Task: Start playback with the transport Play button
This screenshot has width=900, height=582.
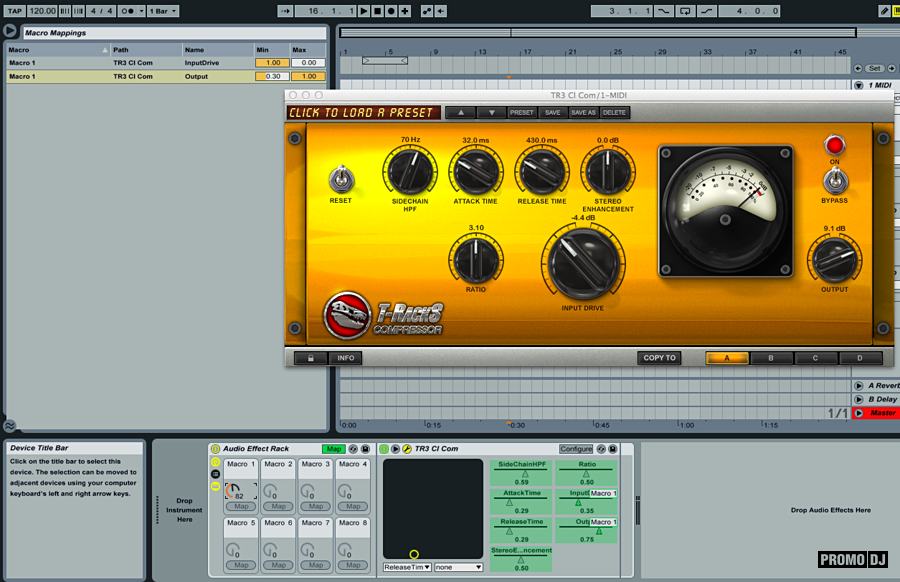Action: 363,11
